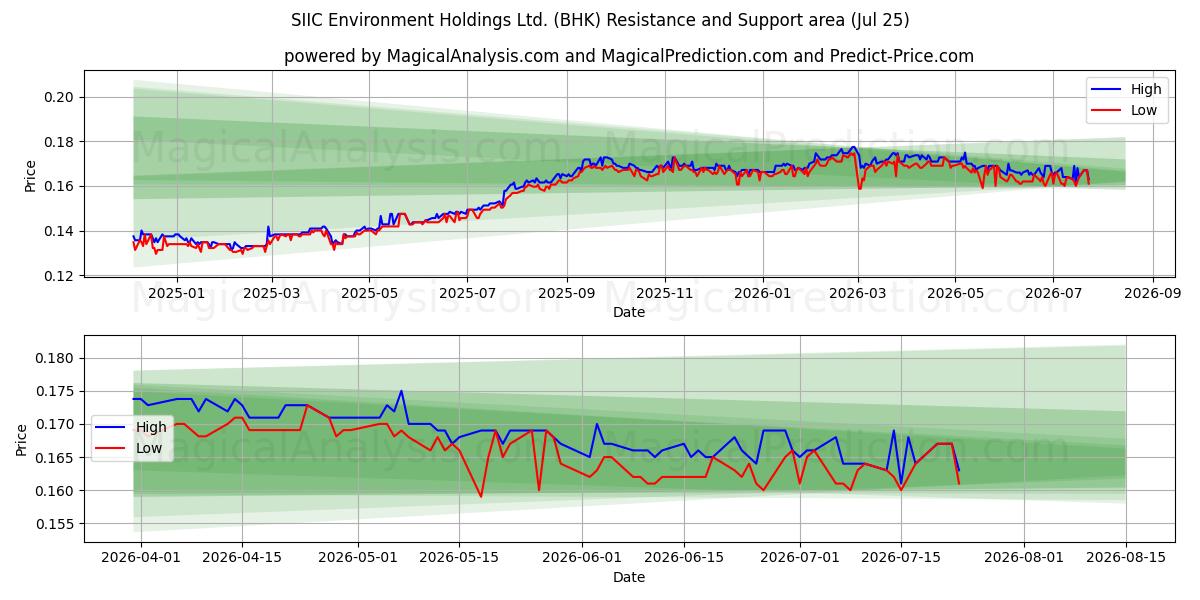Click the '0.180' y-axis label on bottom chart

point(56,358)
